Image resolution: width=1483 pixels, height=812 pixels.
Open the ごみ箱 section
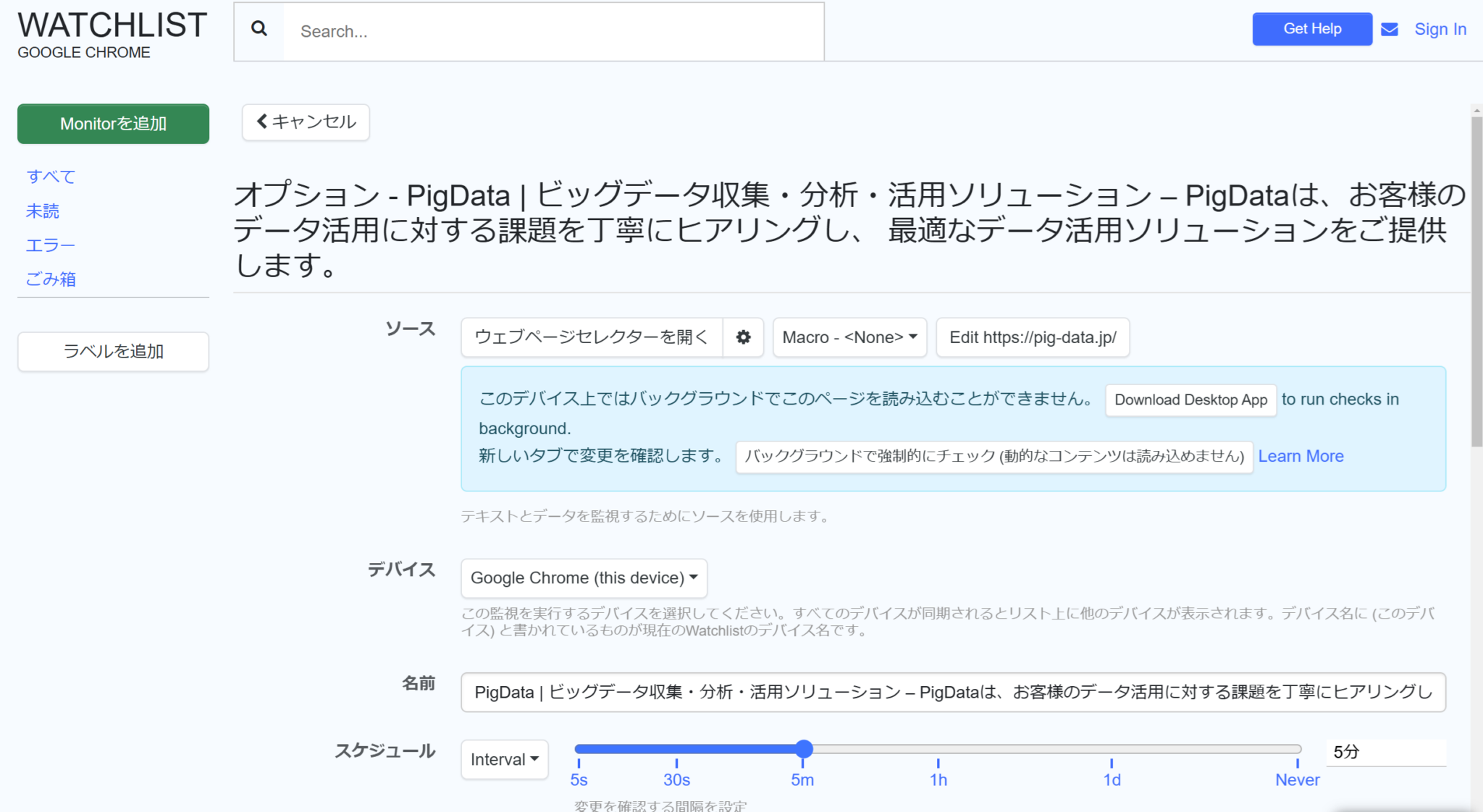tap(50, 279)
